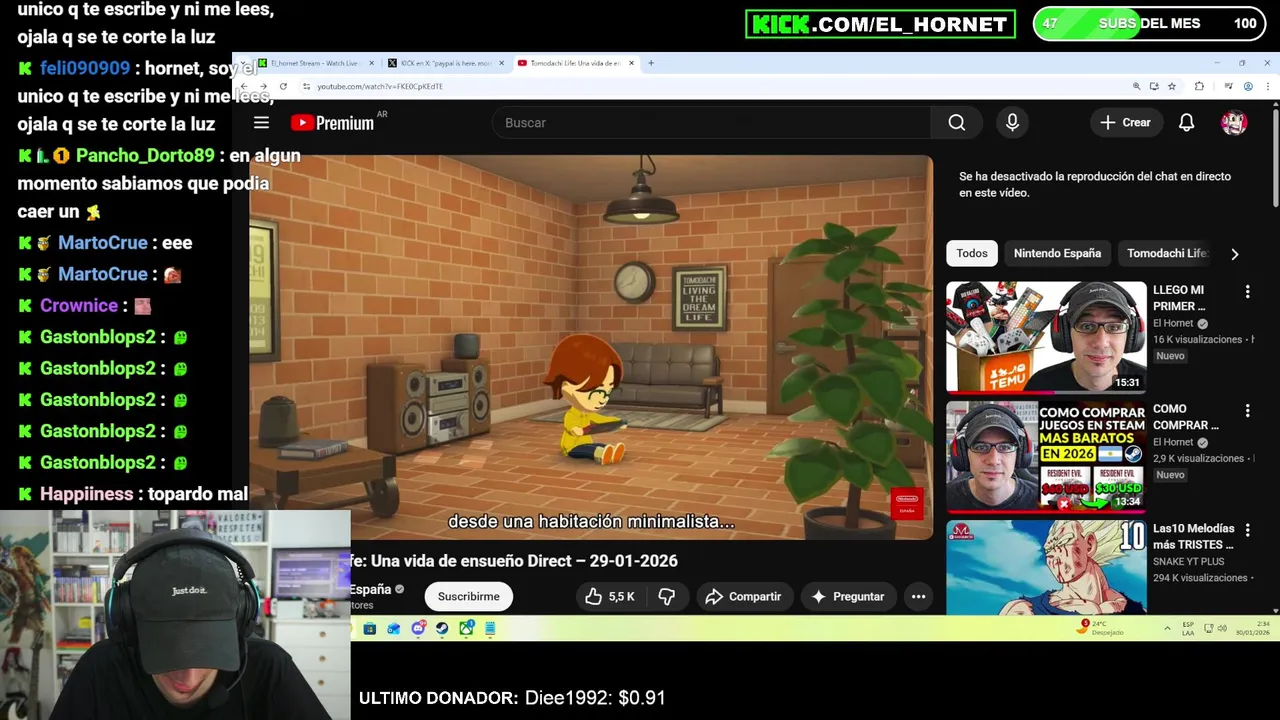Image resolution: width=1280 pixels, height=720 pixels.
Task: Open options for Las10 Melodías video
Action: click(1247, 530)
